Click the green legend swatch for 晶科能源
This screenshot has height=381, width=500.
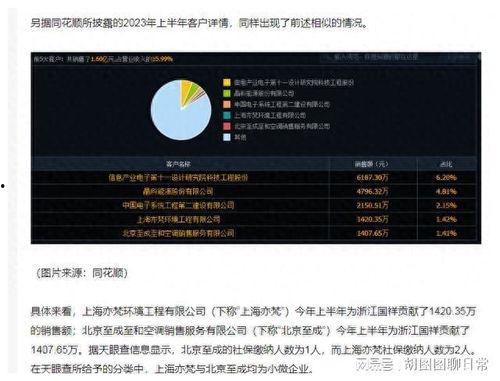(x=227, y=94)
